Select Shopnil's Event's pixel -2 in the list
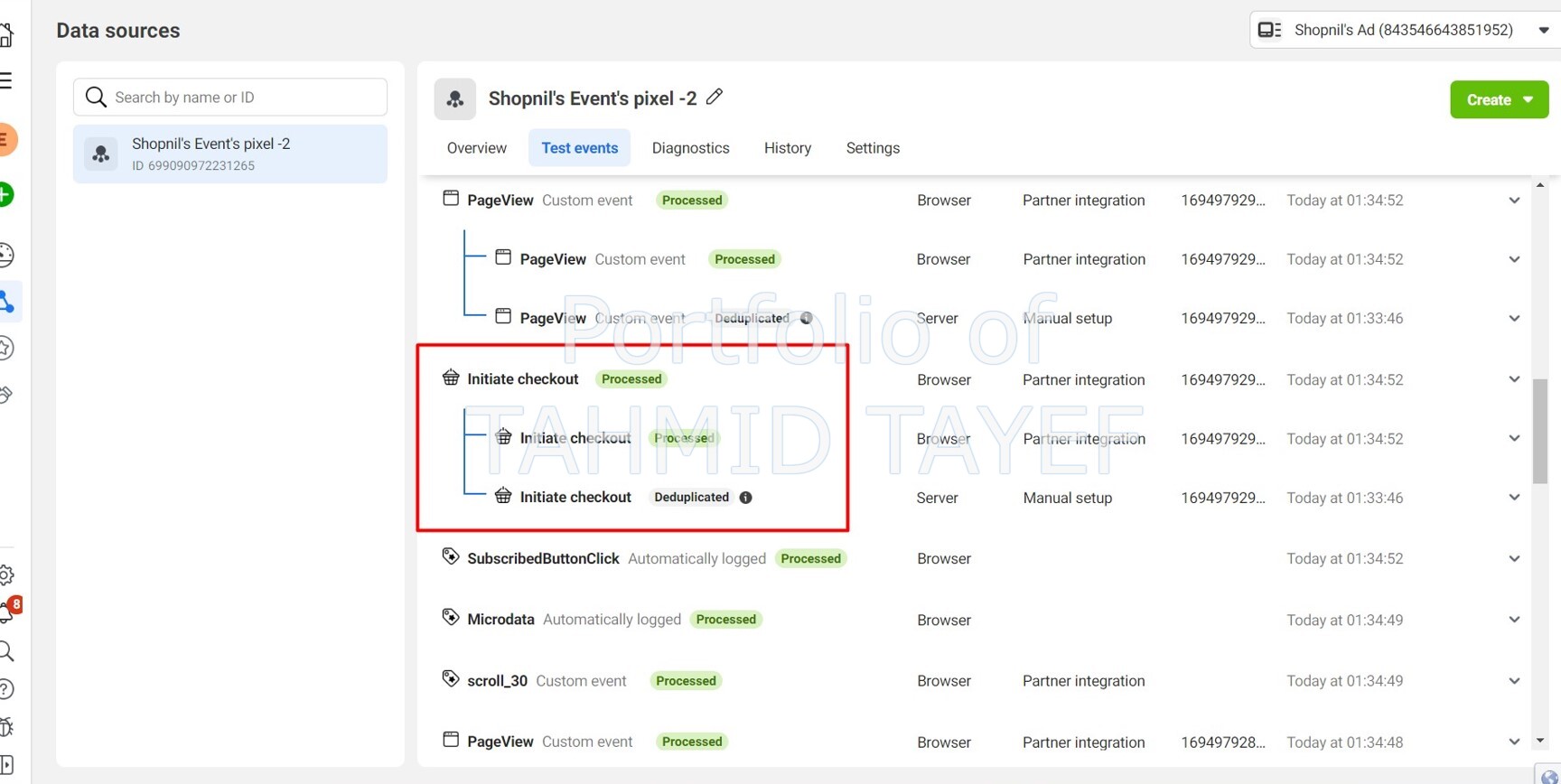 230,154
